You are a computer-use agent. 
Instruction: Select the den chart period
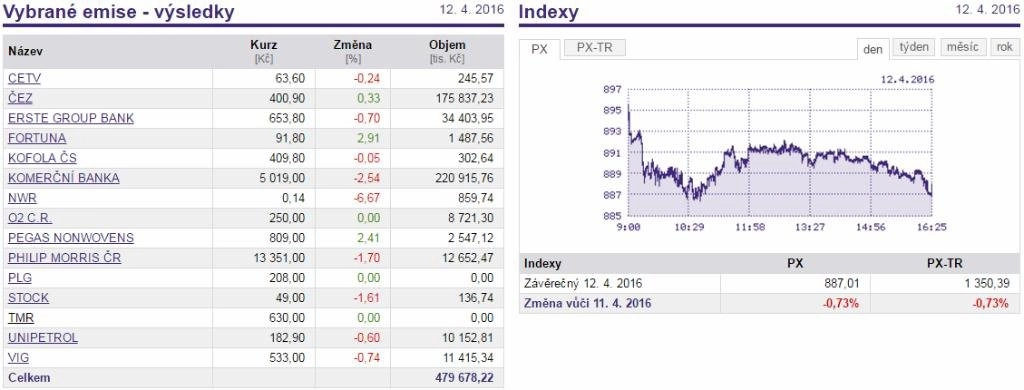pos(872,49)
